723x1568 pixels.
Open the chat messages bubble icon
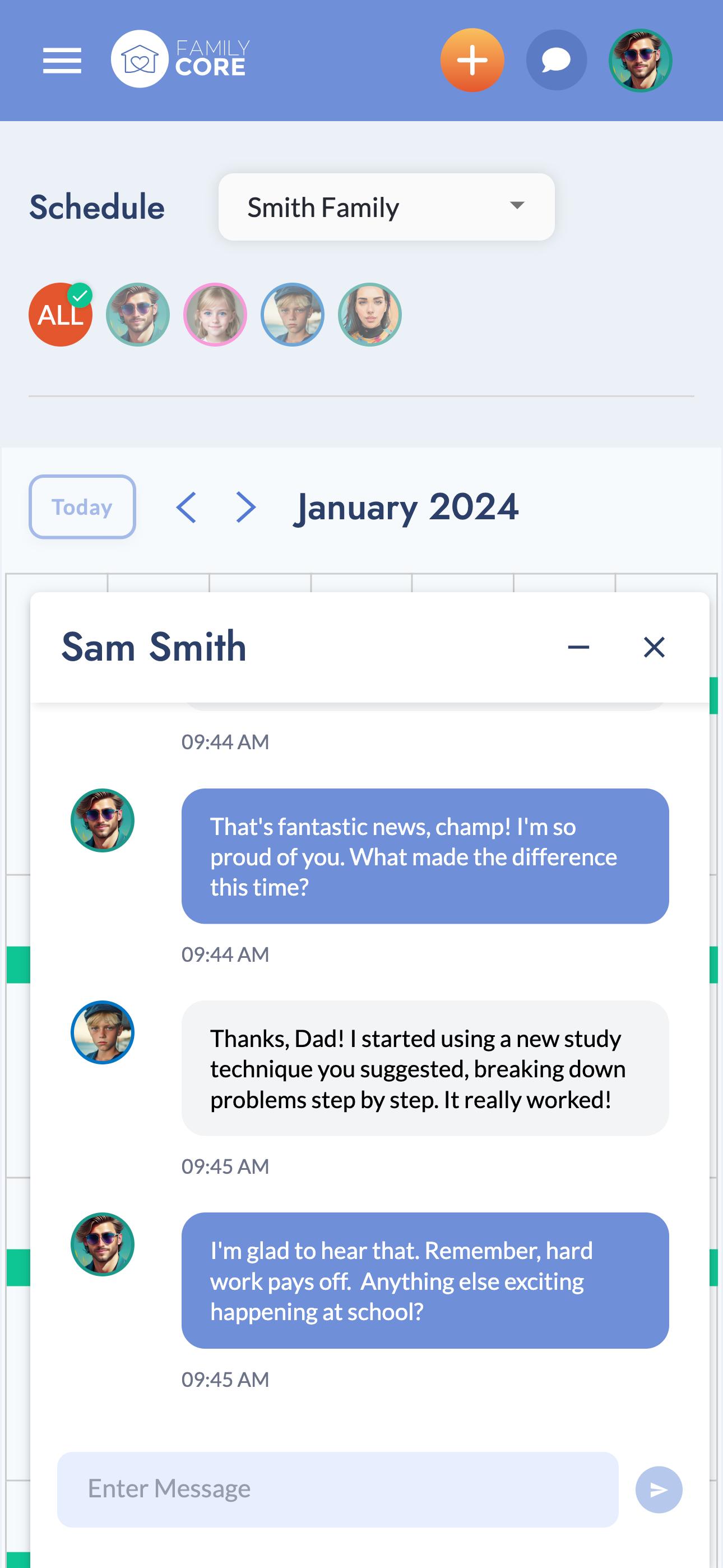[x=556, y=60]
